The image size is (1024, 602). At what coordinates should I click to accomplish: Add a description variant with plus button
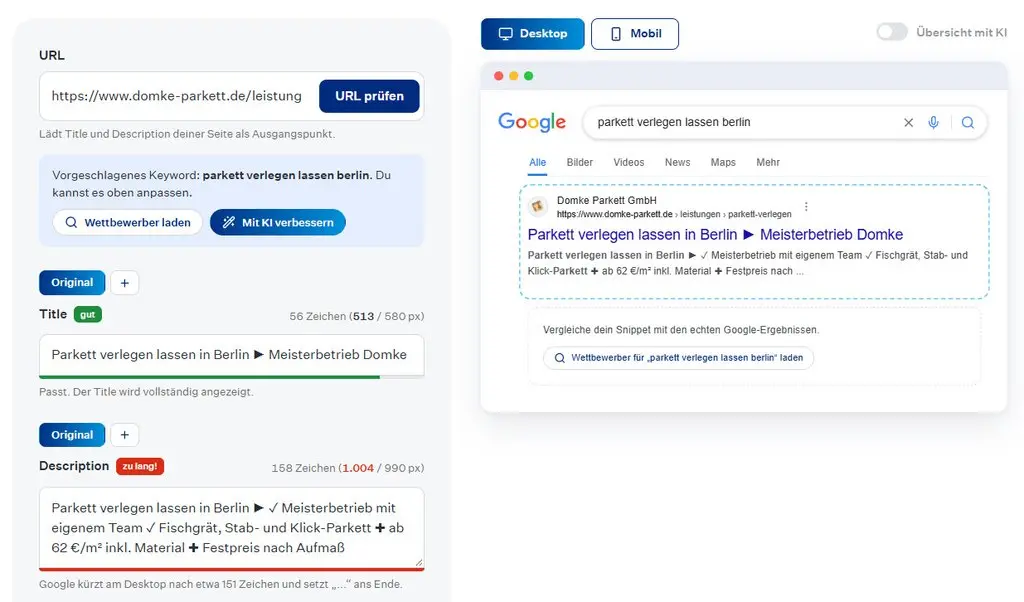tap(125, 435)
